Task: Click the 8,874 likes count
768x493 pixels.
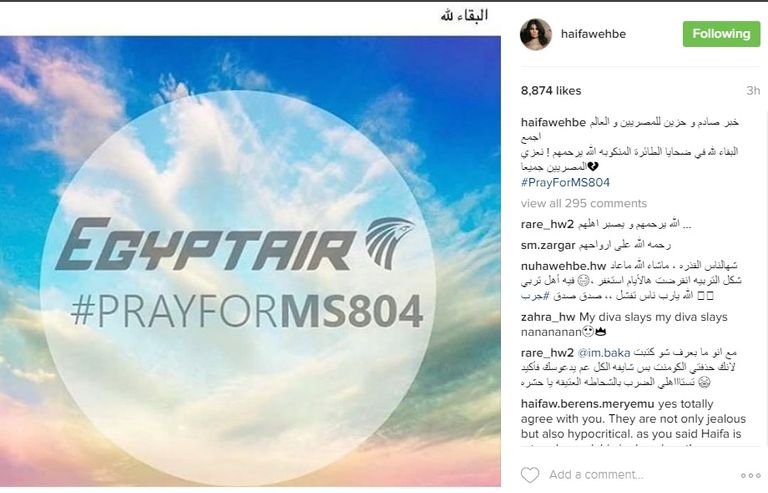Action: point(551,91)
